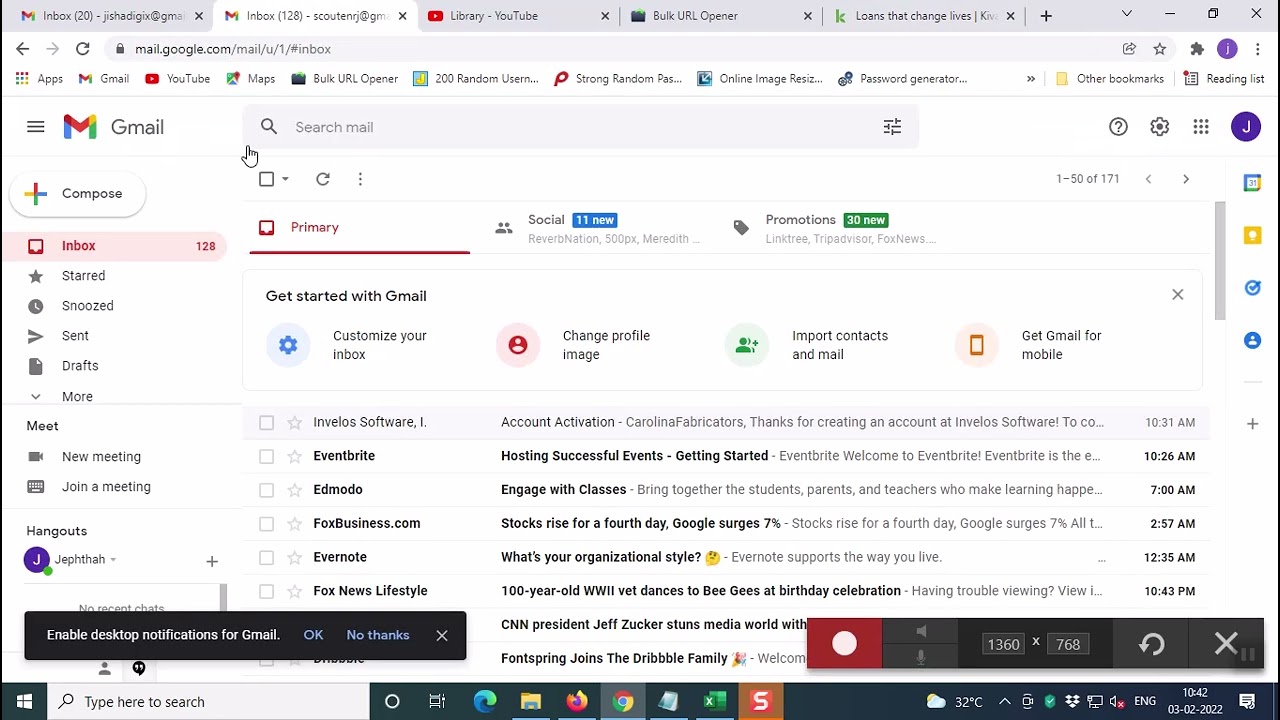This screenshot has width=1280, height=720.
Task: Expand the hidden bookmarks chevron
Action: point(1031,79)
